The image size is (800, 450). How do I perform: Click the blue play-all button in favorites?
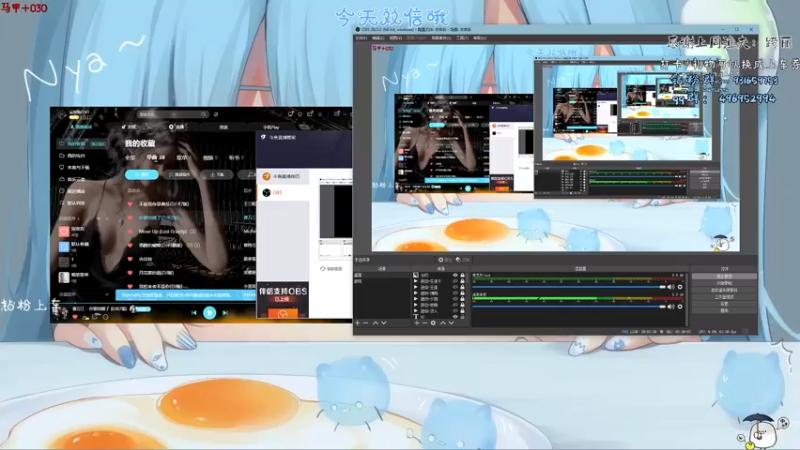coord(142,174)
